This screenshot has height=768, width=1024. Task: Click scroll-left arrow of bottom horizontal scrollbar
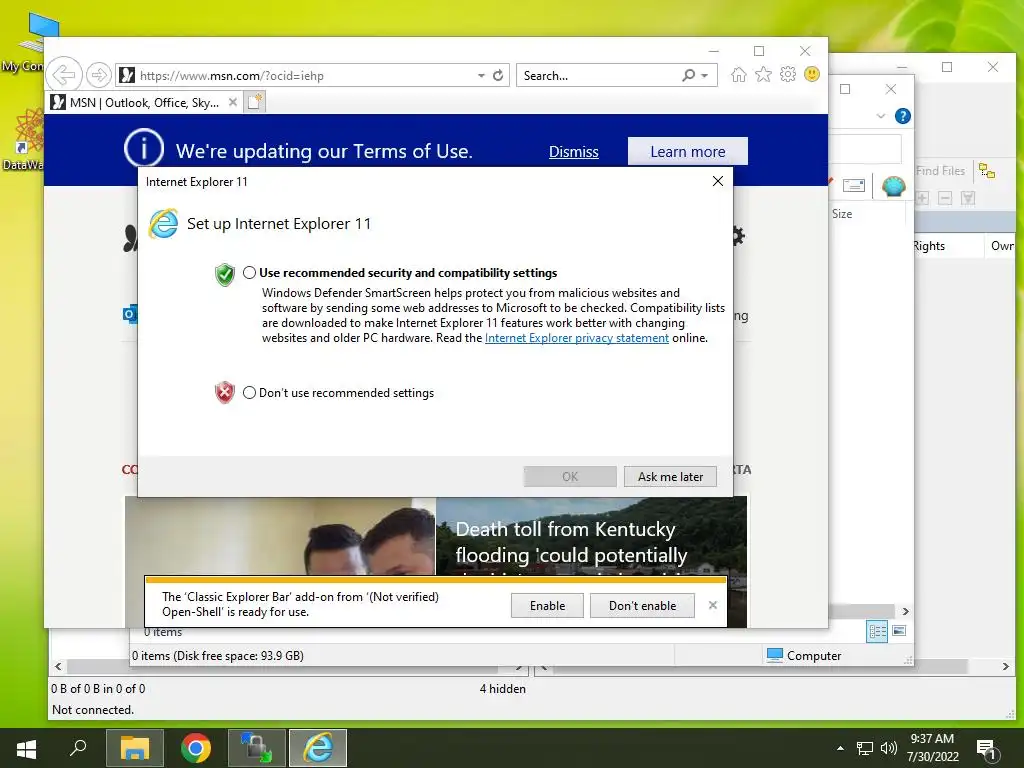coord(58,666)
